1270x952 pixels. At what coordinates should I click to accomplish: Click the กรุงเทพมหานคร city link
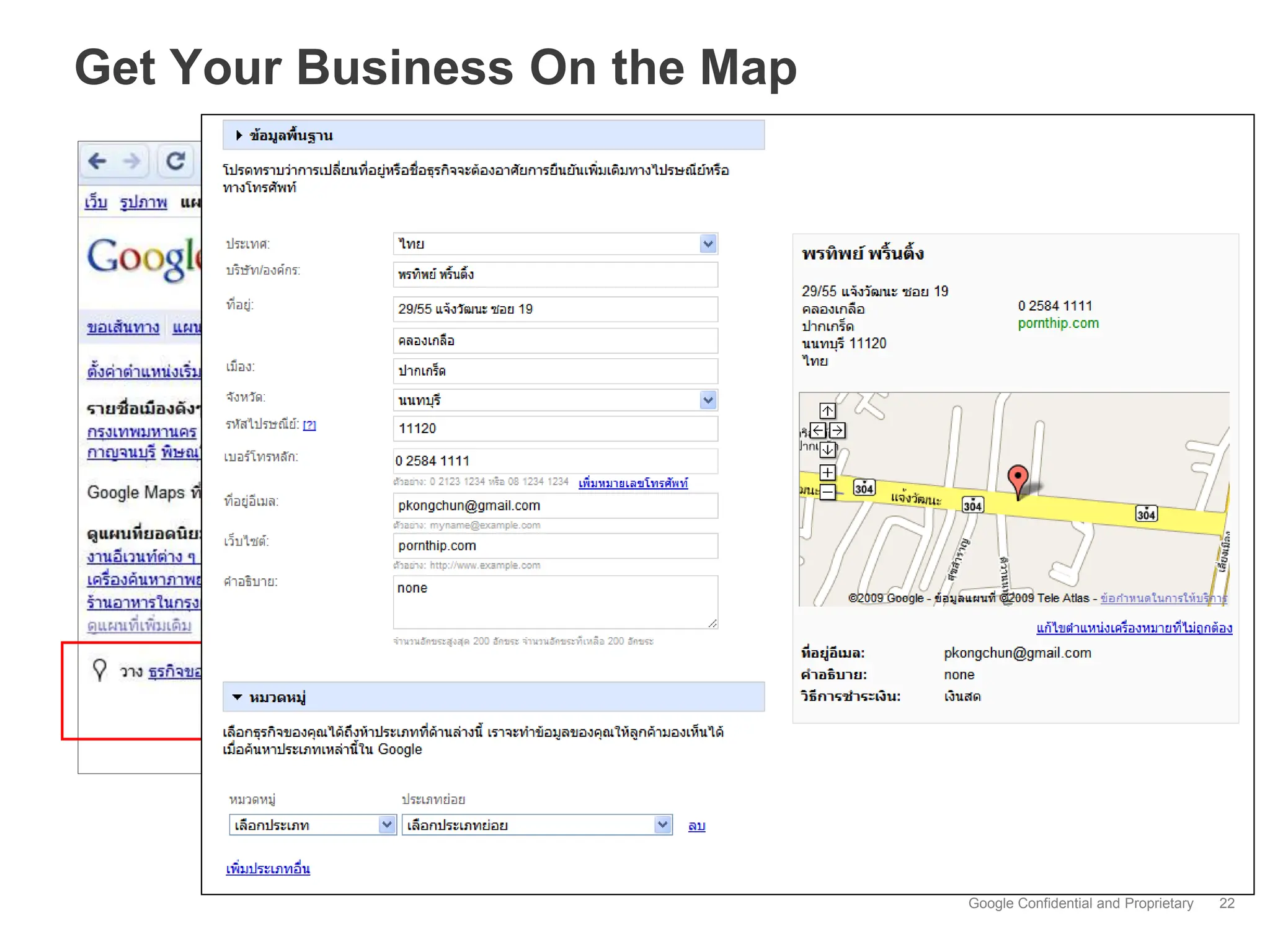click(141, 431)
